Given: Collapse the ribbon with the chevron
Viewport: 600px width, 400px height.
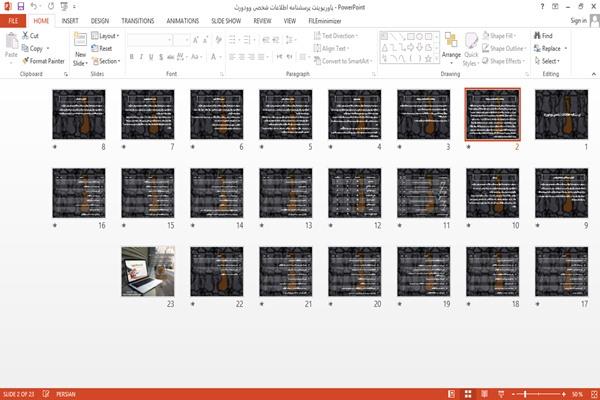Looking at the screenshot, I should (593, 74).
